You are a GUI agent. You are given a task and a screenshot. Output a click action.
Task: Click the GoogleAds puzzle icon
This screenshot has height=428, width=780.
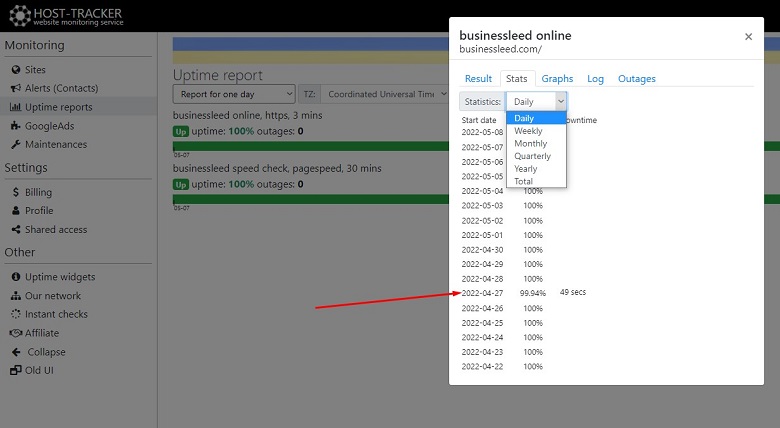coord(16,126)
